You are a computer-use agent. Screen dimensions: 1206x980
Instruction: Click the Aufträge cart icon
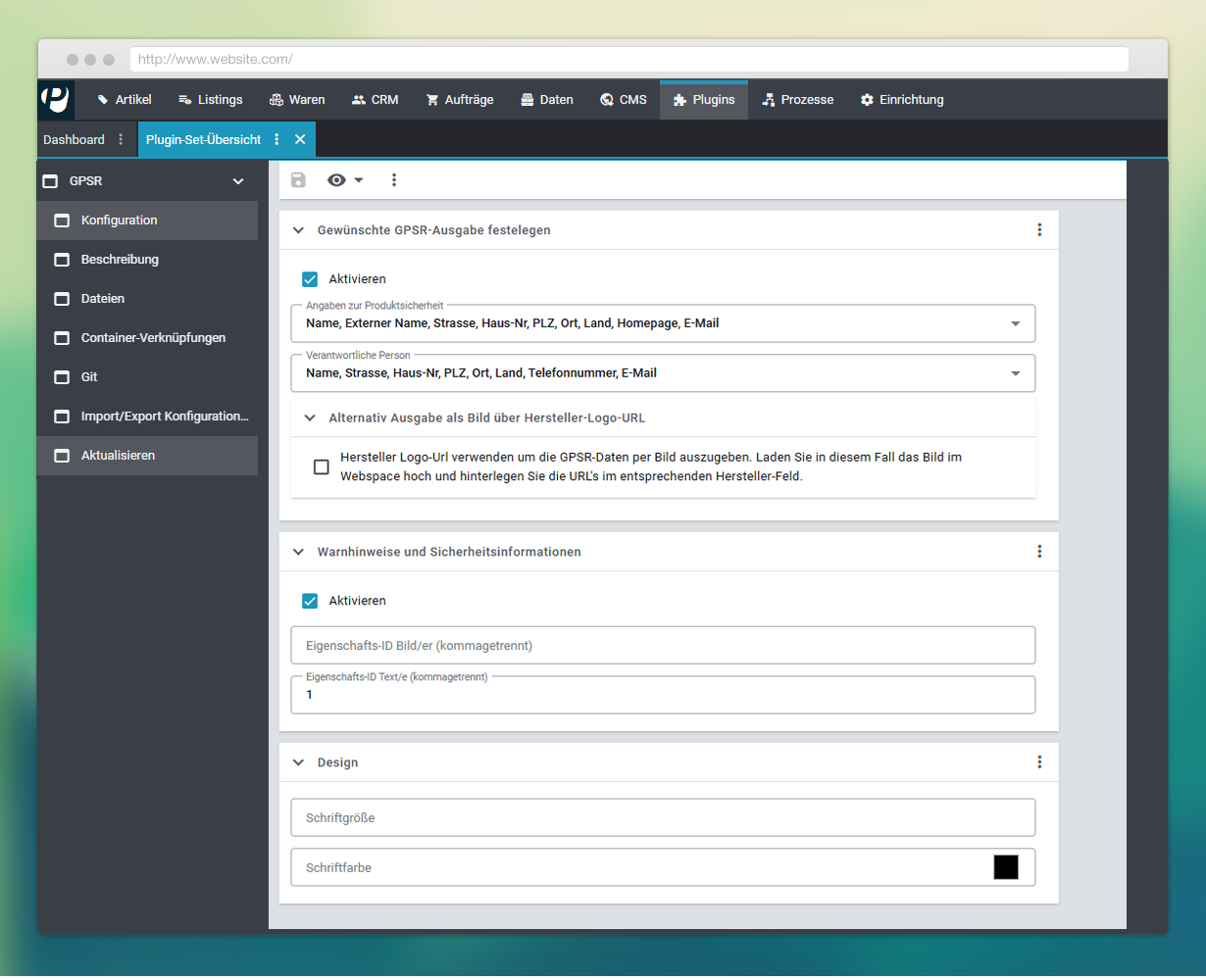(x=432, y=100)
